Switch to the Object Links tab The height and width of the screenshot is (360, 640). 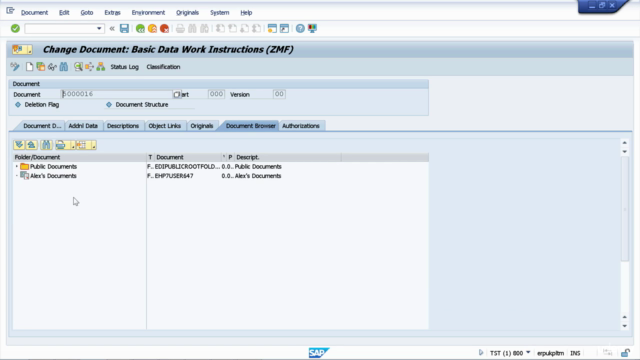click(164, 126)
